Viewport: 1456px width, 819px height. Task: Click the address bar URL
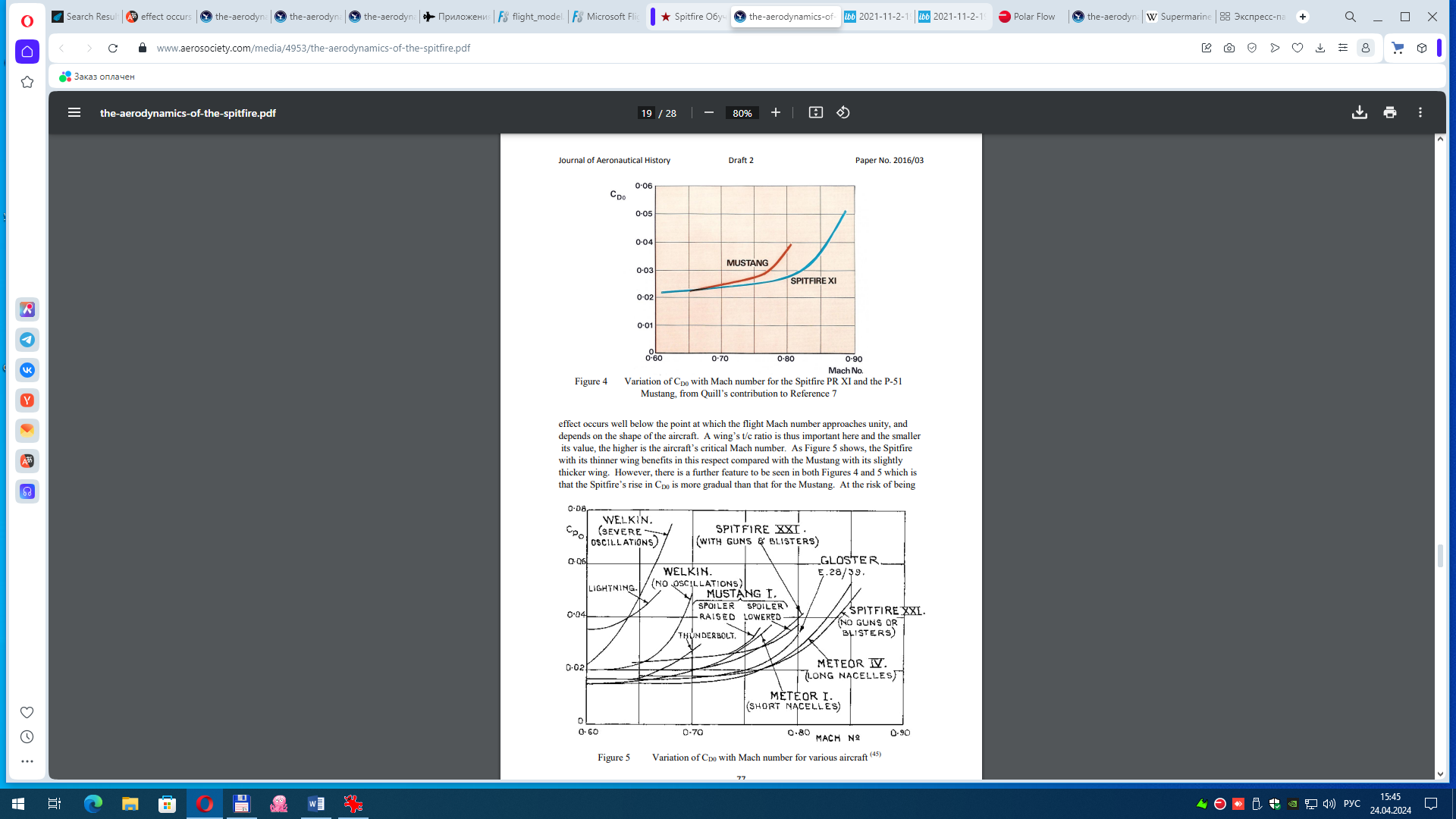click(313, 48)
